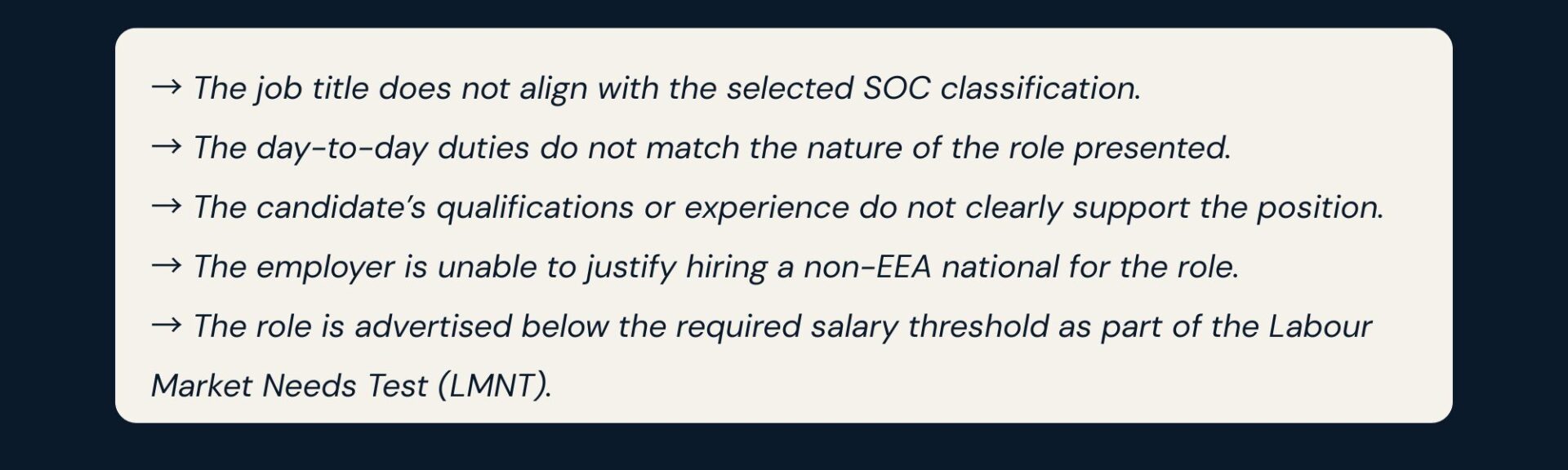Click the day-to-day duties sentence
This screenshot has width=1568, height=470.
[x=710, y=148]
